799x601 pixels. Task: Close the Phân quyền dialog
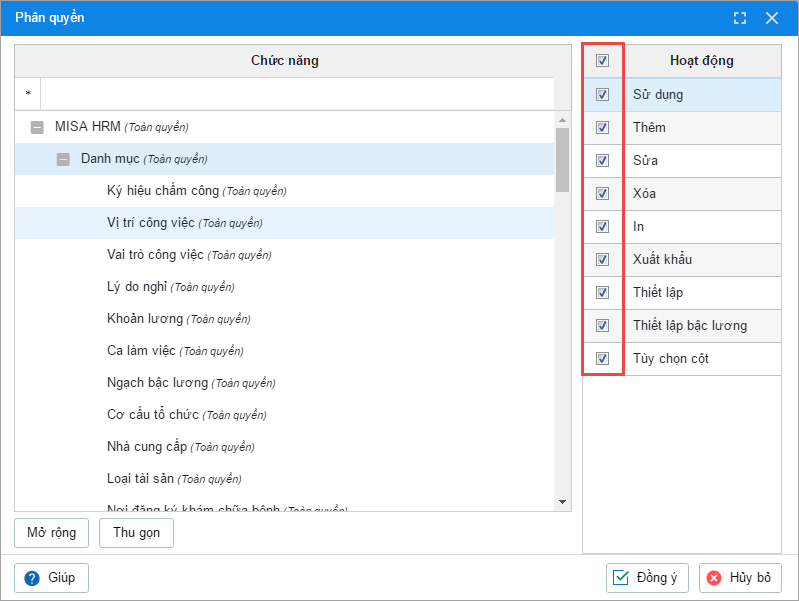coord(772,18)
